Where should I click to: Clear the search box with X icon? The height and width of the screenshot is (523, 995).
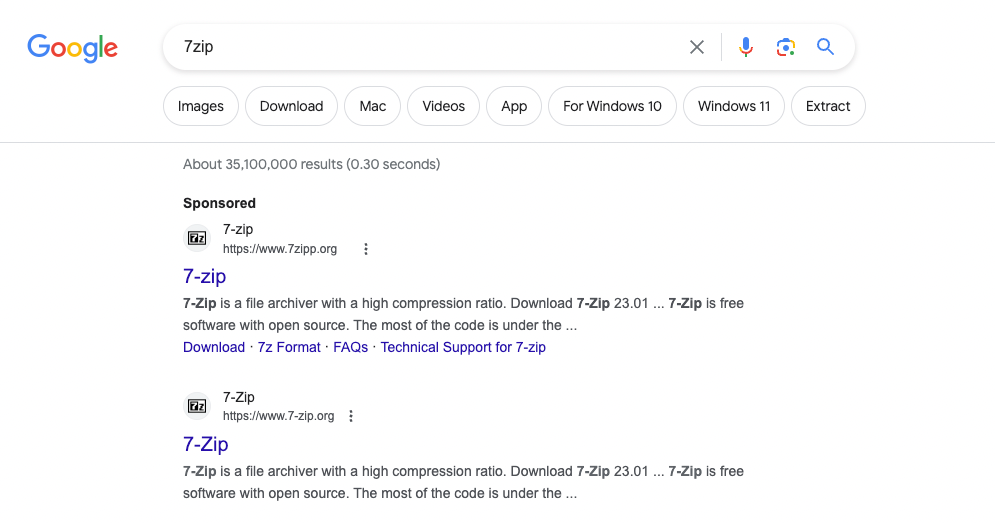point(697,47)
